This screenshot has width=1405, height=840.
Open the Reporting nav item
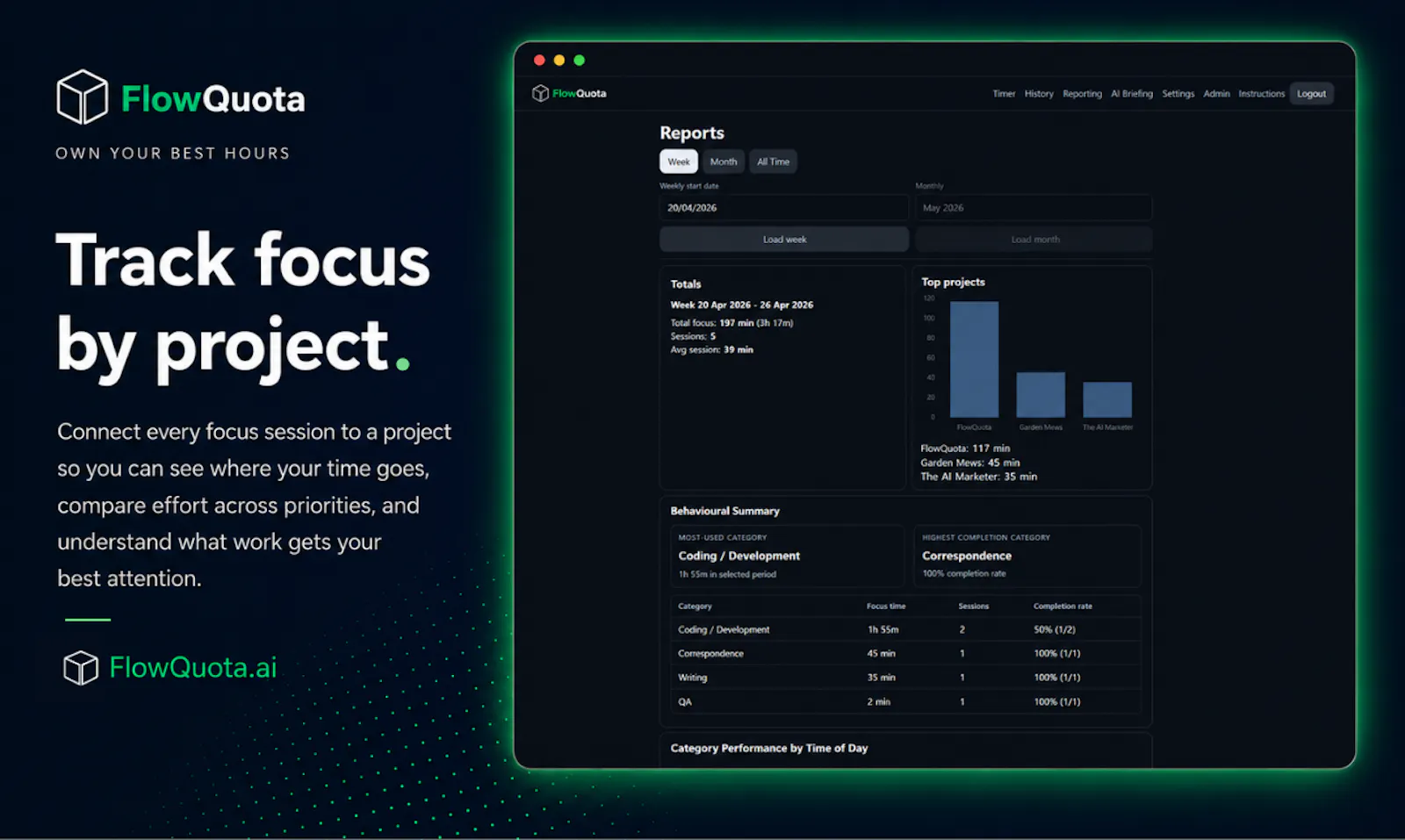[1082, 94]
